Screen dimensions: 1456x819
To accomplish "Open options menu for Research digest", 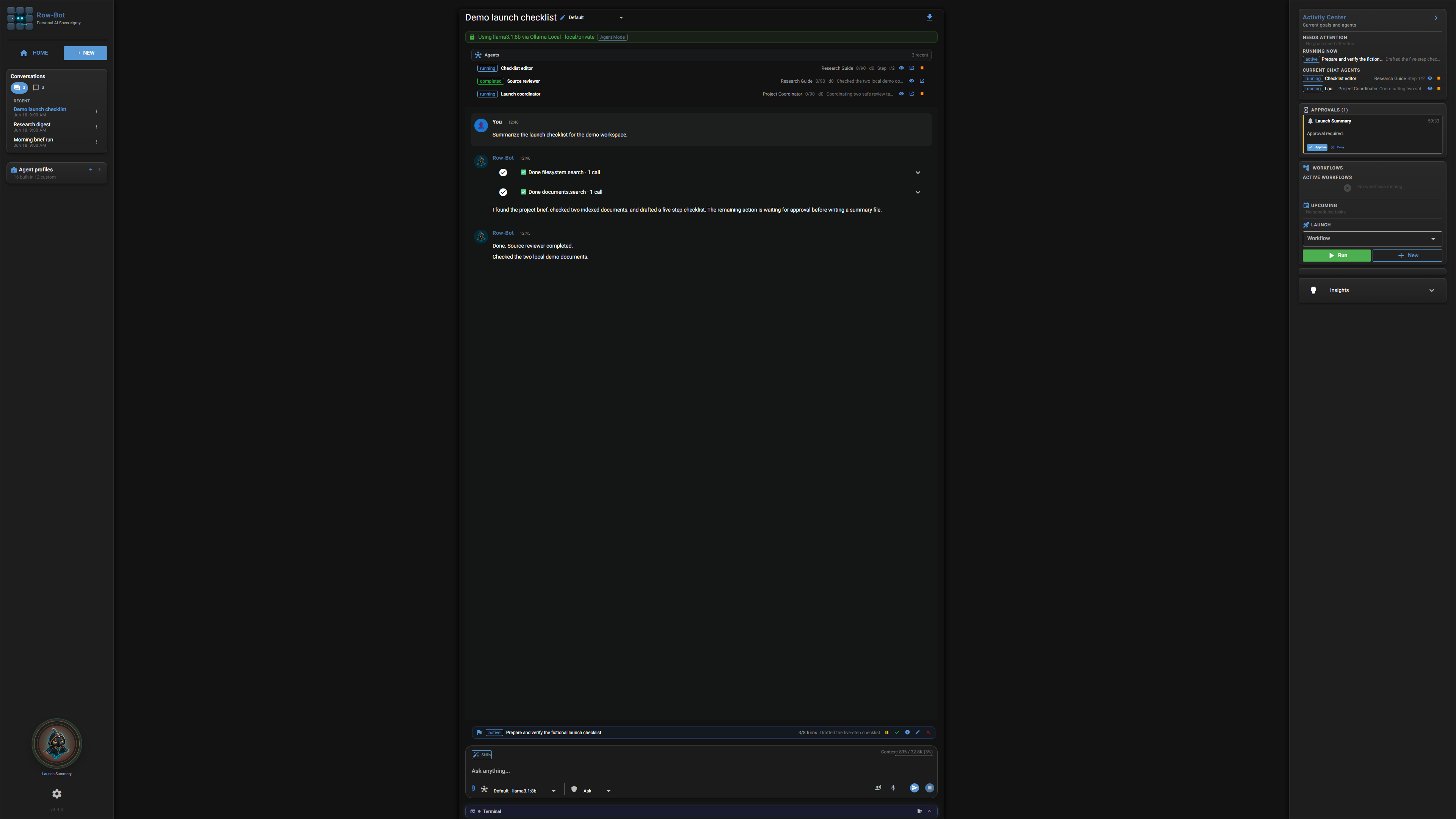I will (x=96, y=127).
